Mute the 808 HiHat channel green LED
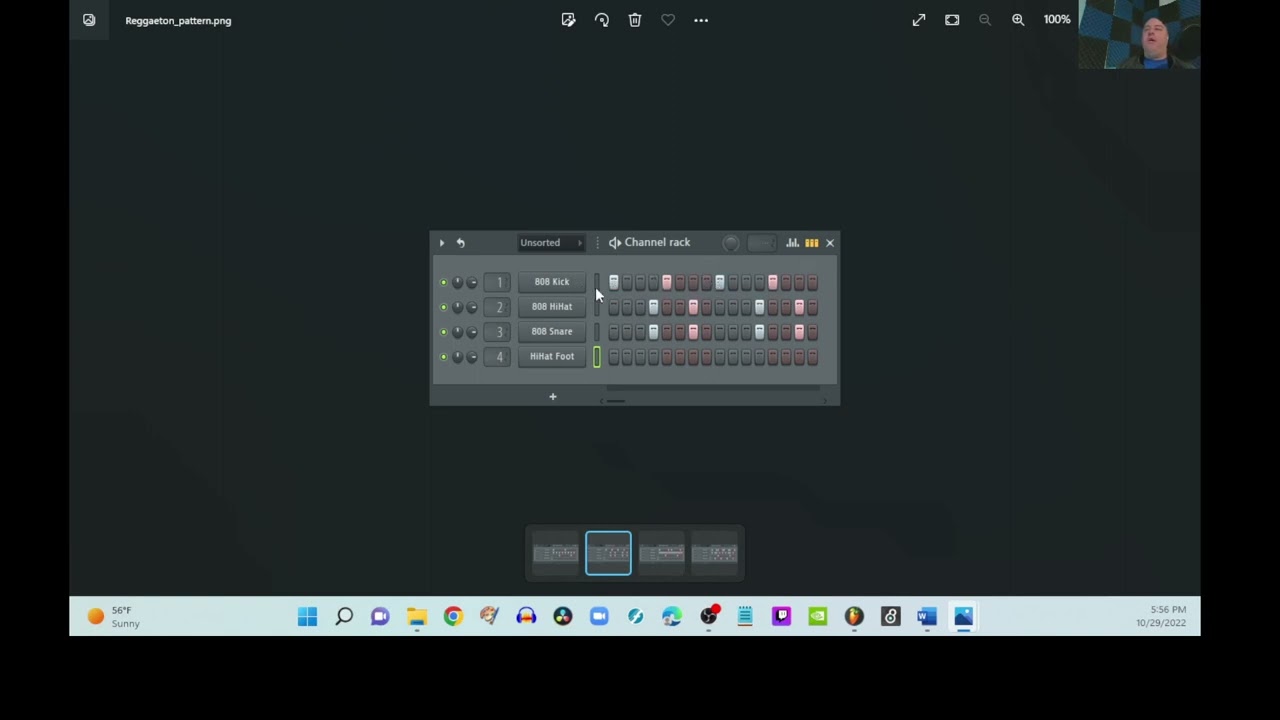Viewport: 1280px width, 720px height. [444, 307]
